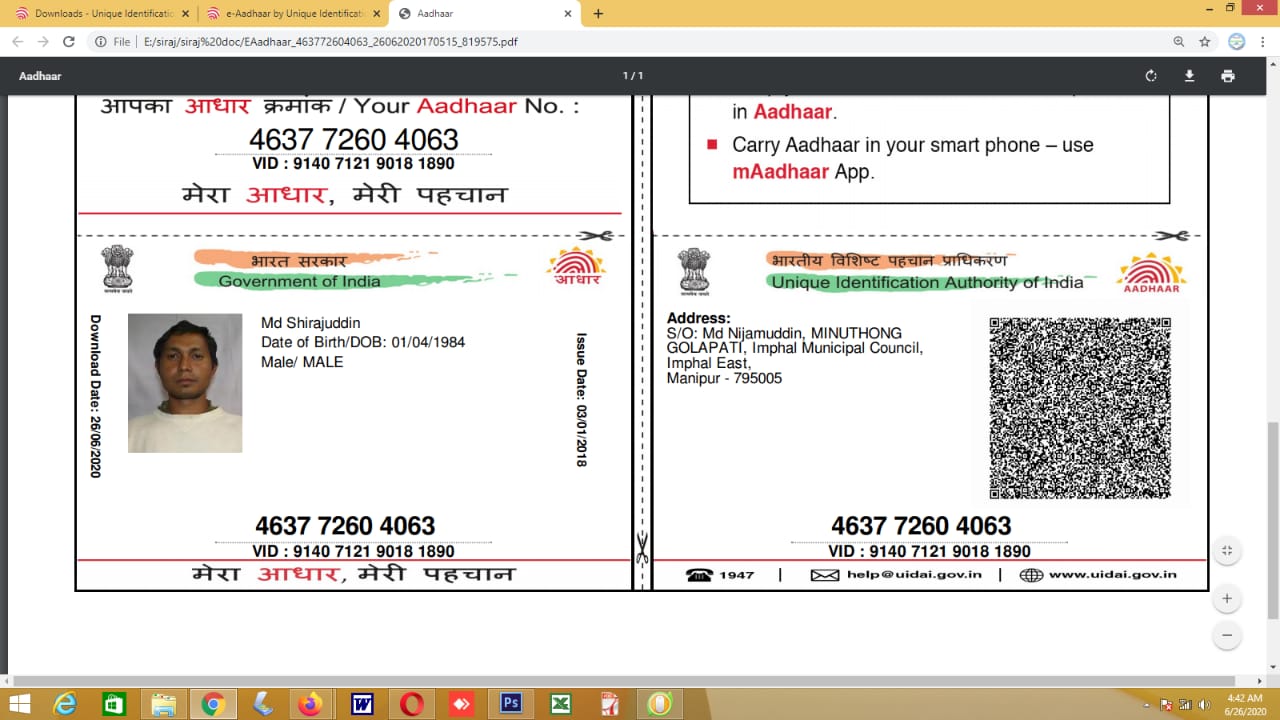The height and width of the screenshot is (720, 1280).
Task: Show hidden system tray icons
Action: click(x=1149, y=705)
